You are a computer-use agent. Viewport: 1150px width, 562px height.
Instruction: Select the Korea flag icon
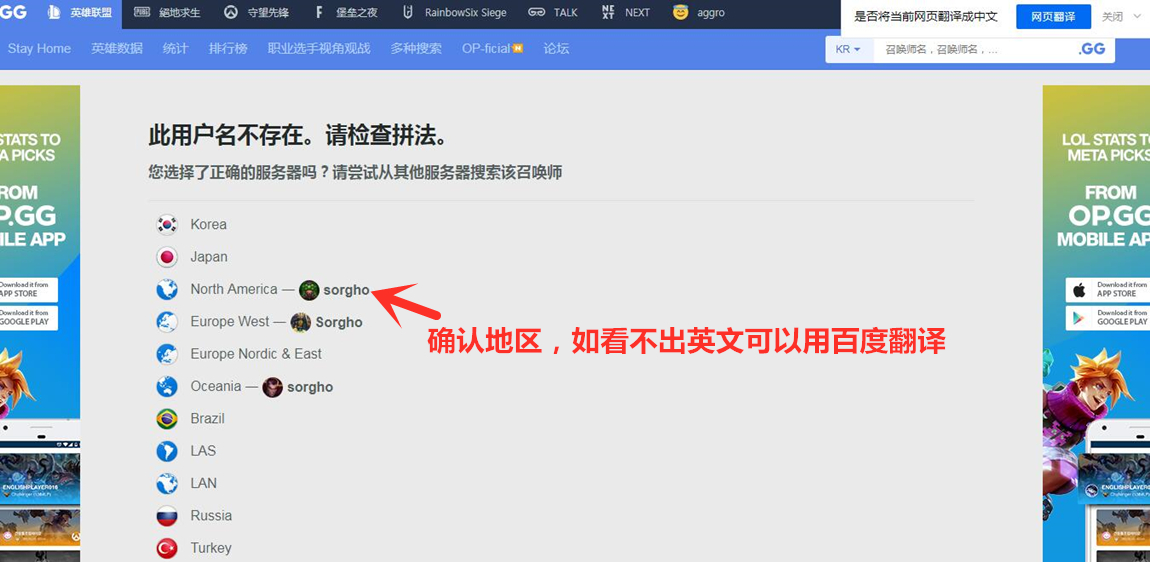(x=167, y=225)
